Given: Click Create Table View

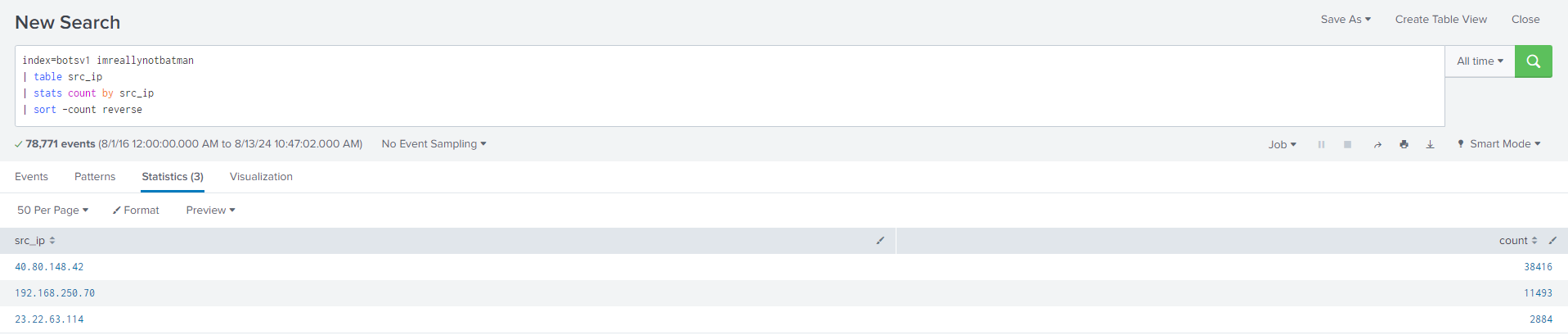Looking at the screenshot, I should (x=1441, y=19).
